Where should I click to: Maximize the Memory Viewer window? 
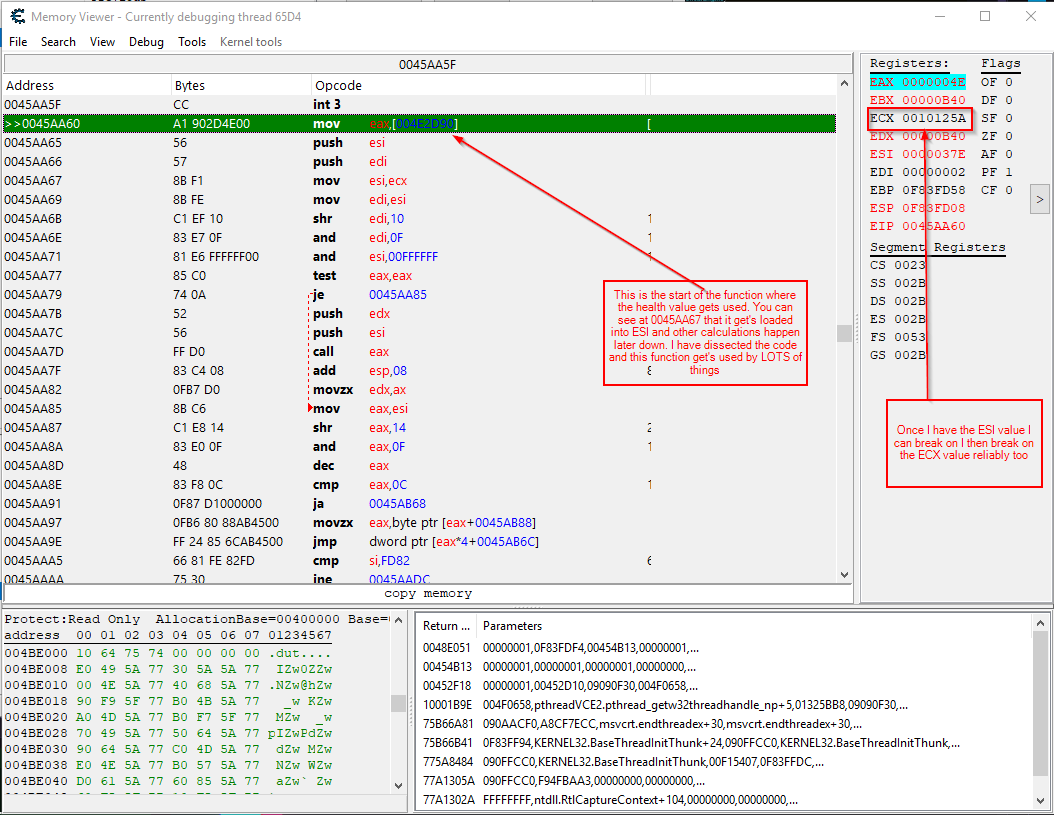[x=985, y=17]
